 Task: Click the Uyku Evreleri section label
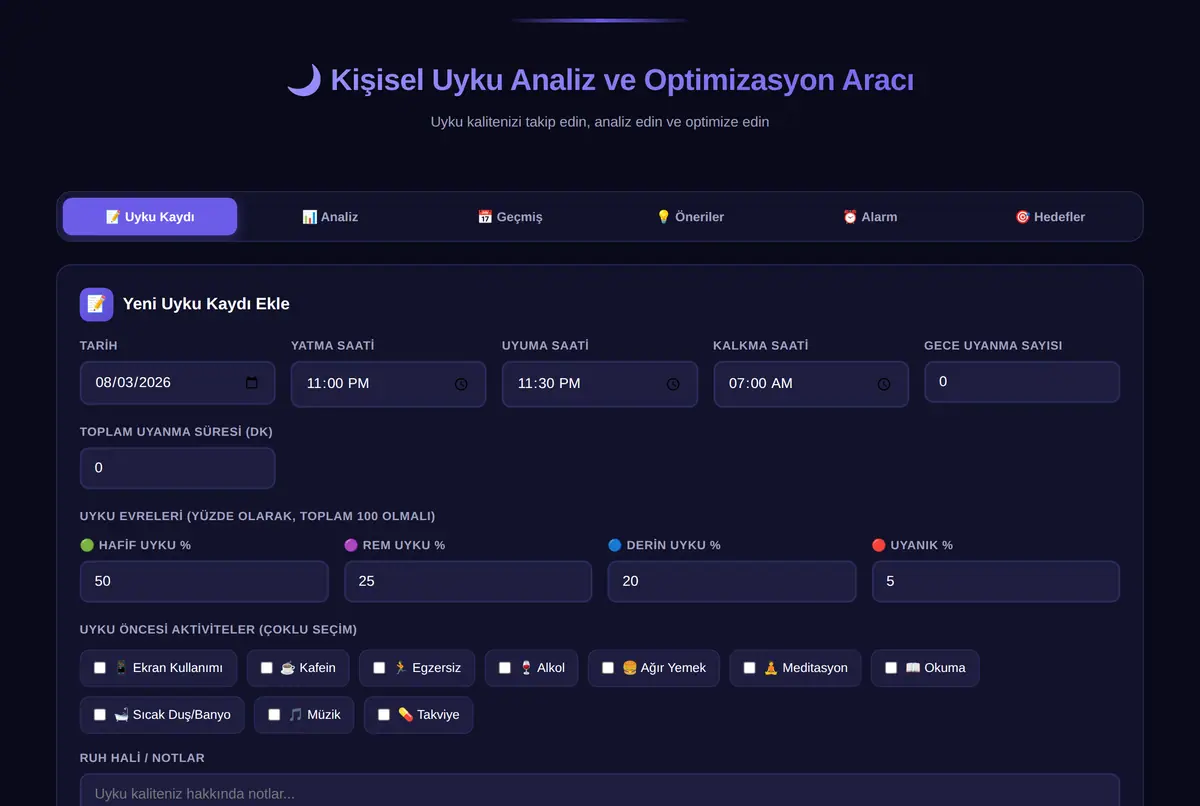tap(257, 516)
